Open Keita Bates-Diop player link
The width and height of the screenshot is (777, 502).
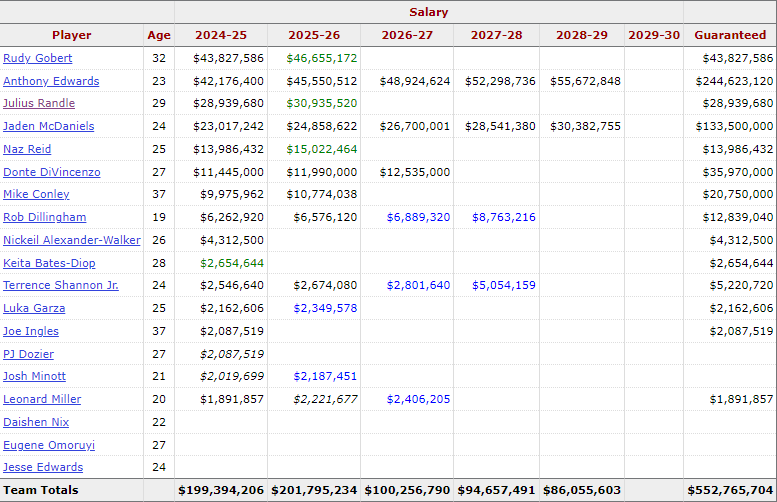pyautogui.click(x=49, y=263)
